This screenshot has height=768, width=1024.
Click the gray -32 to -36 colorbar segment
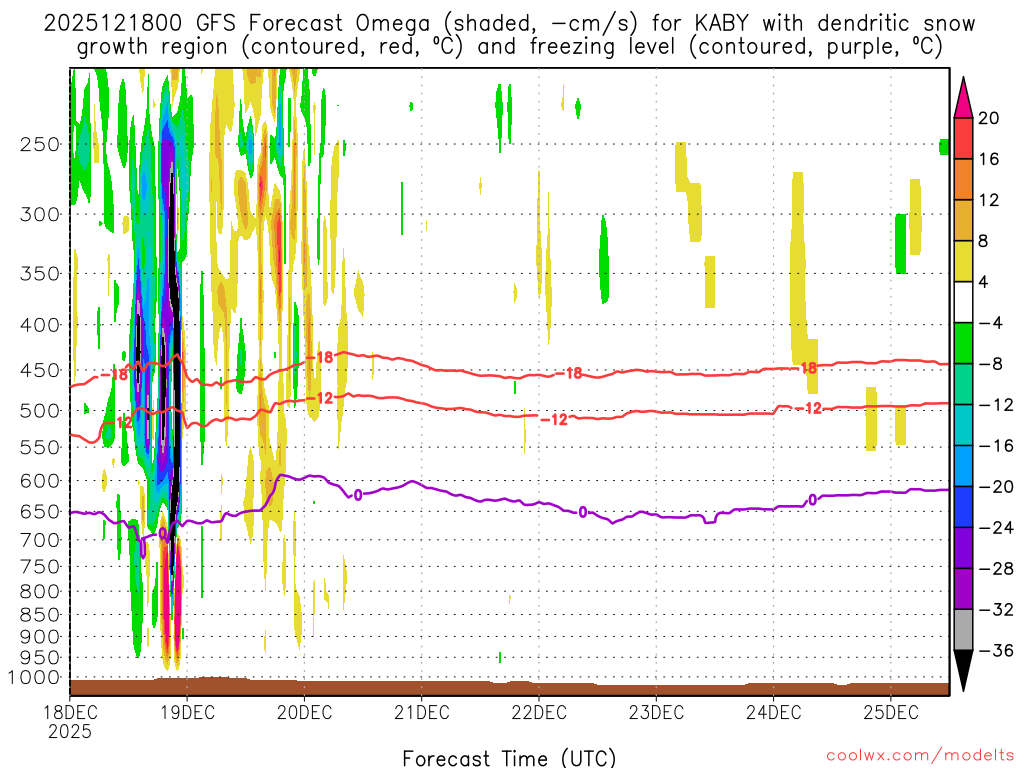(963, 630)
